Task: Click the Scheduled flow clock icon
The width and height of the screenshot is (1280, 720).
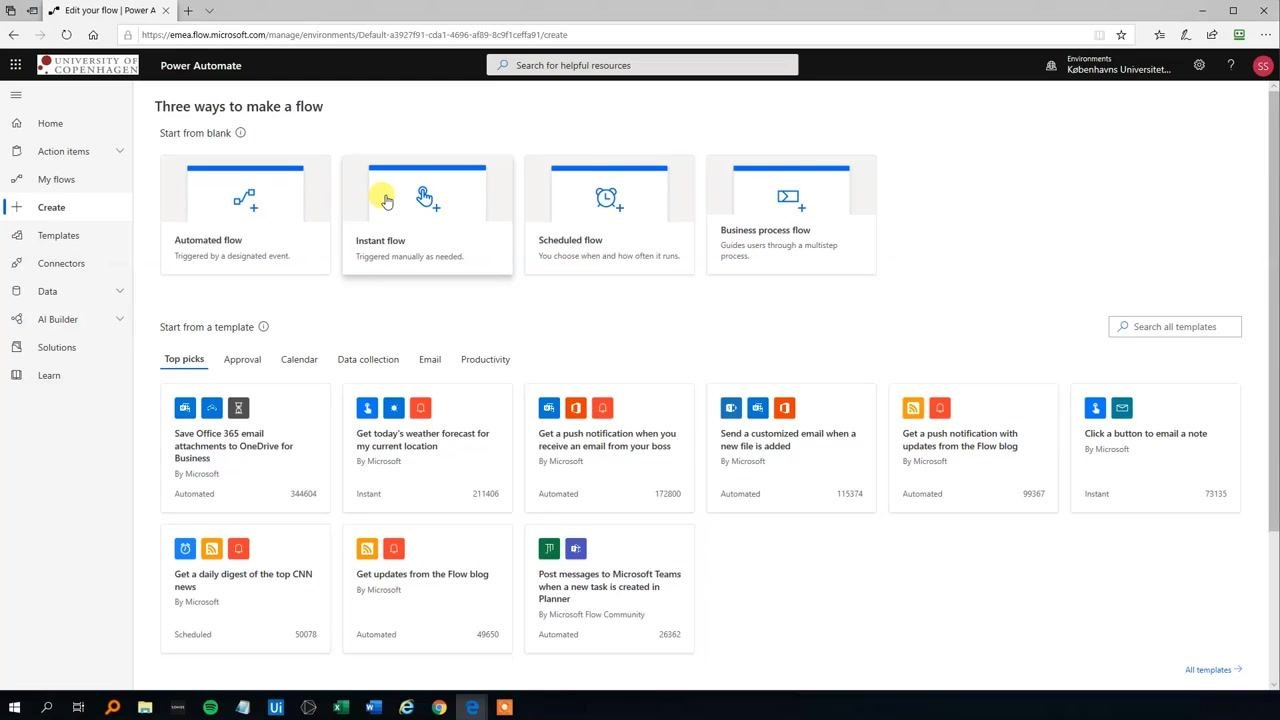Action: click(x=609, y=199)
